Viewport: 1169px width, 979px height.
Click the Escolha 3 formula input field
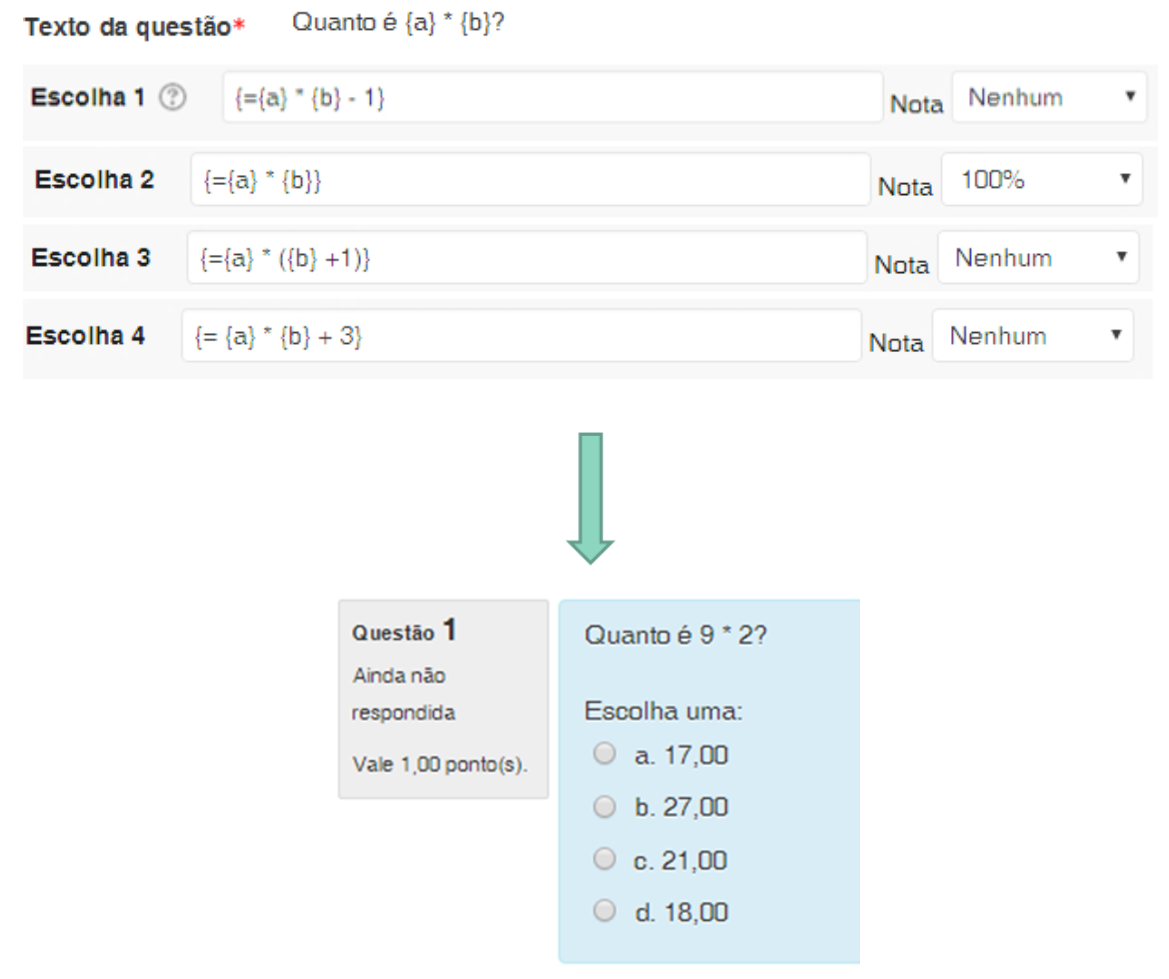click(x=526, y=259)
